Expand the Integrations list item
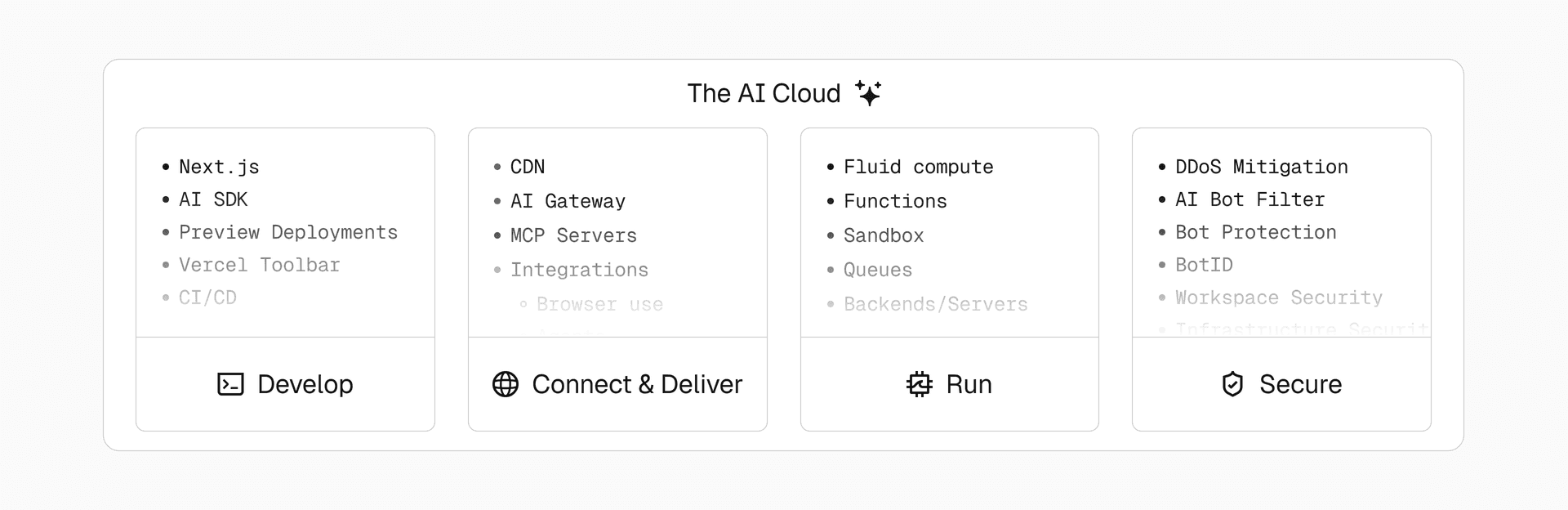Image resolution: width=1568 pixels, height=510 pixels. point(579,270)
